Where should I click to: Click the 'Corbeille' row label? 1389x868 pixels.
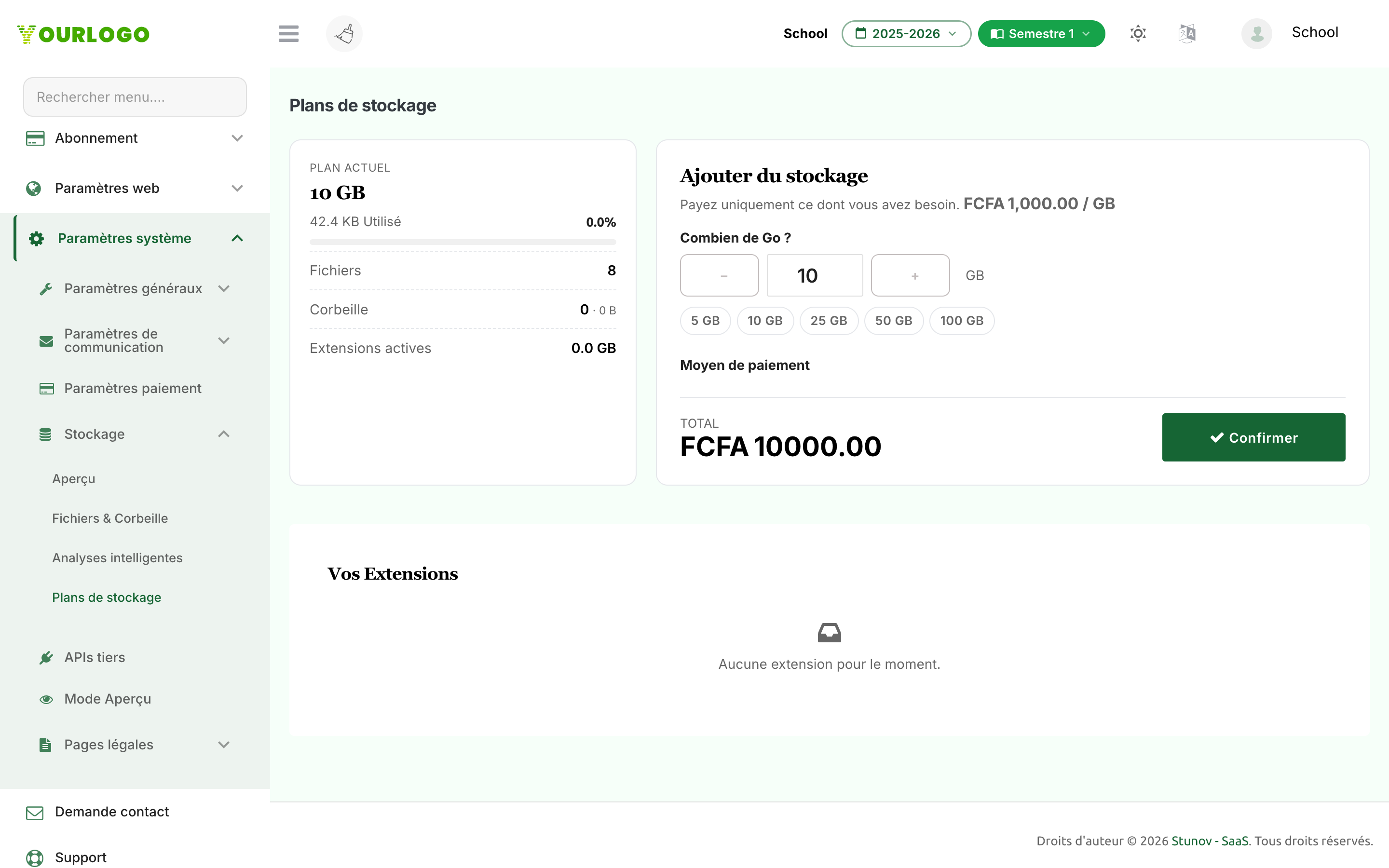point(339,310)
